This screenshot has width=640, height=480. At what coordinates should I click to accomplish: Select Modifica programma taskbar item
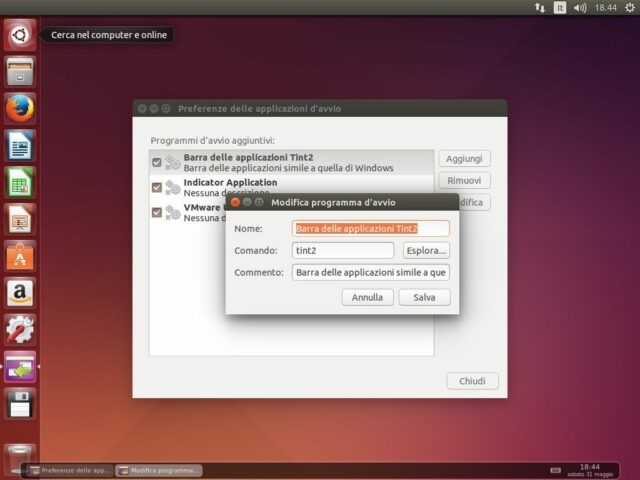click(x=159, y=470)
